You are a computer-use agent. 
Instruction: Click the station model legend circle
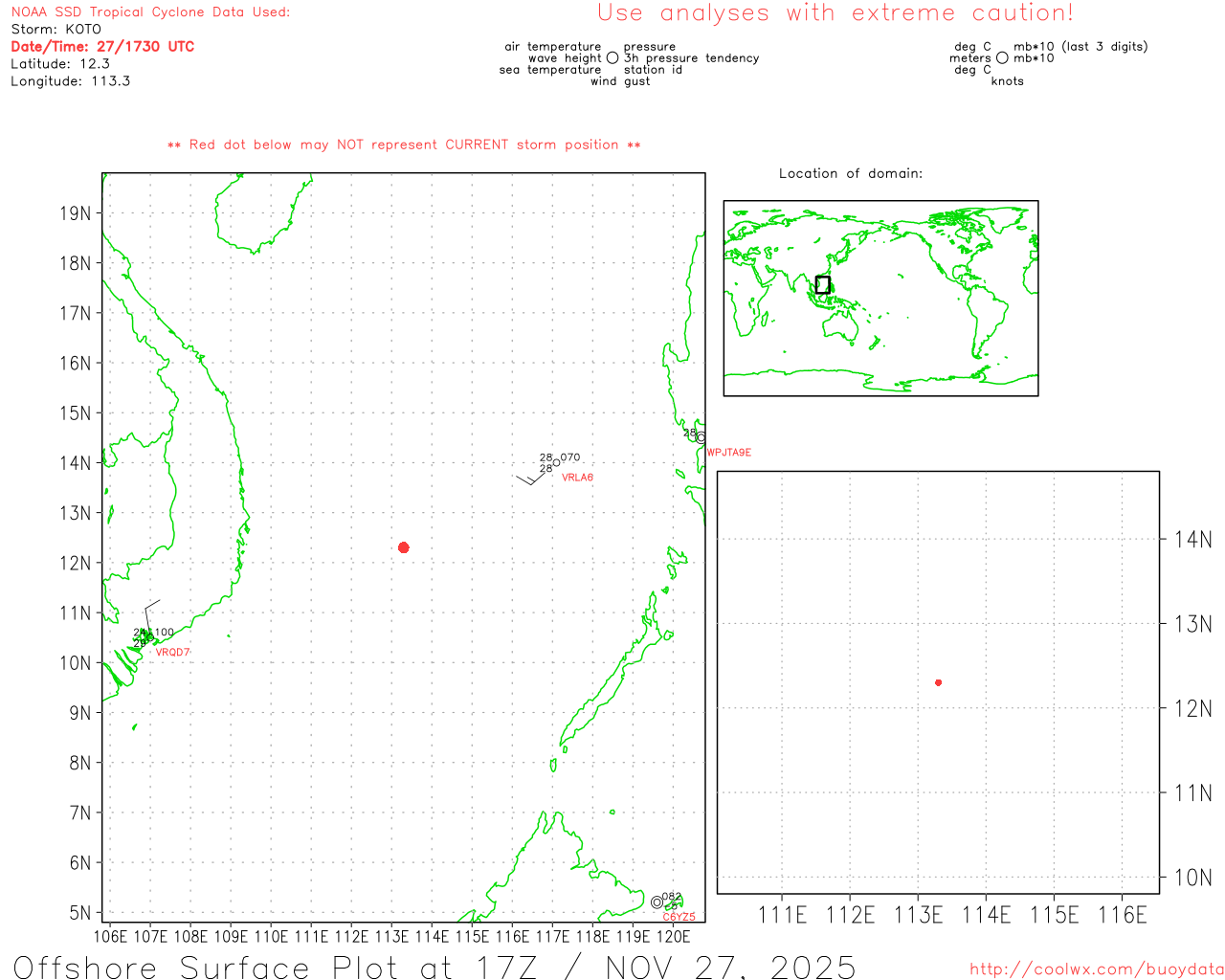coord(612,58)
